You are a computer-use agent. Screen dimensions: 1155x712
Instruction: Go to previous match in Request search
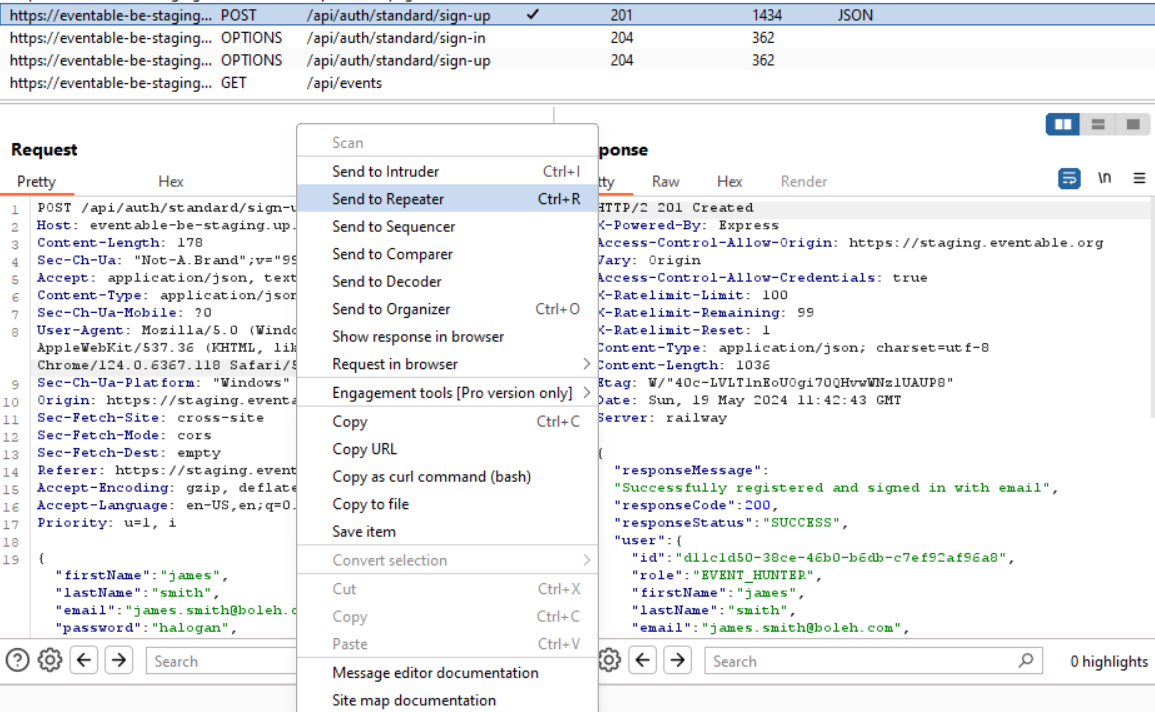coord(84,660)
